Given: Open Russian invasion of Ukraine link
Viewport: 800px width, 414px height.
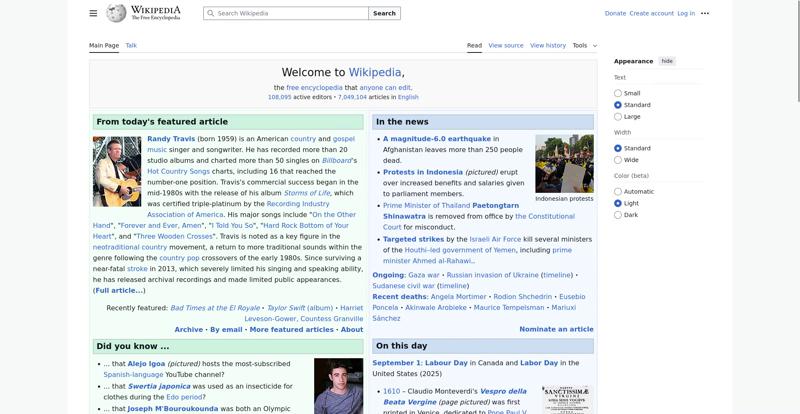Looking at the screenshot, I should pyautogui.click(x=492, y=275).
